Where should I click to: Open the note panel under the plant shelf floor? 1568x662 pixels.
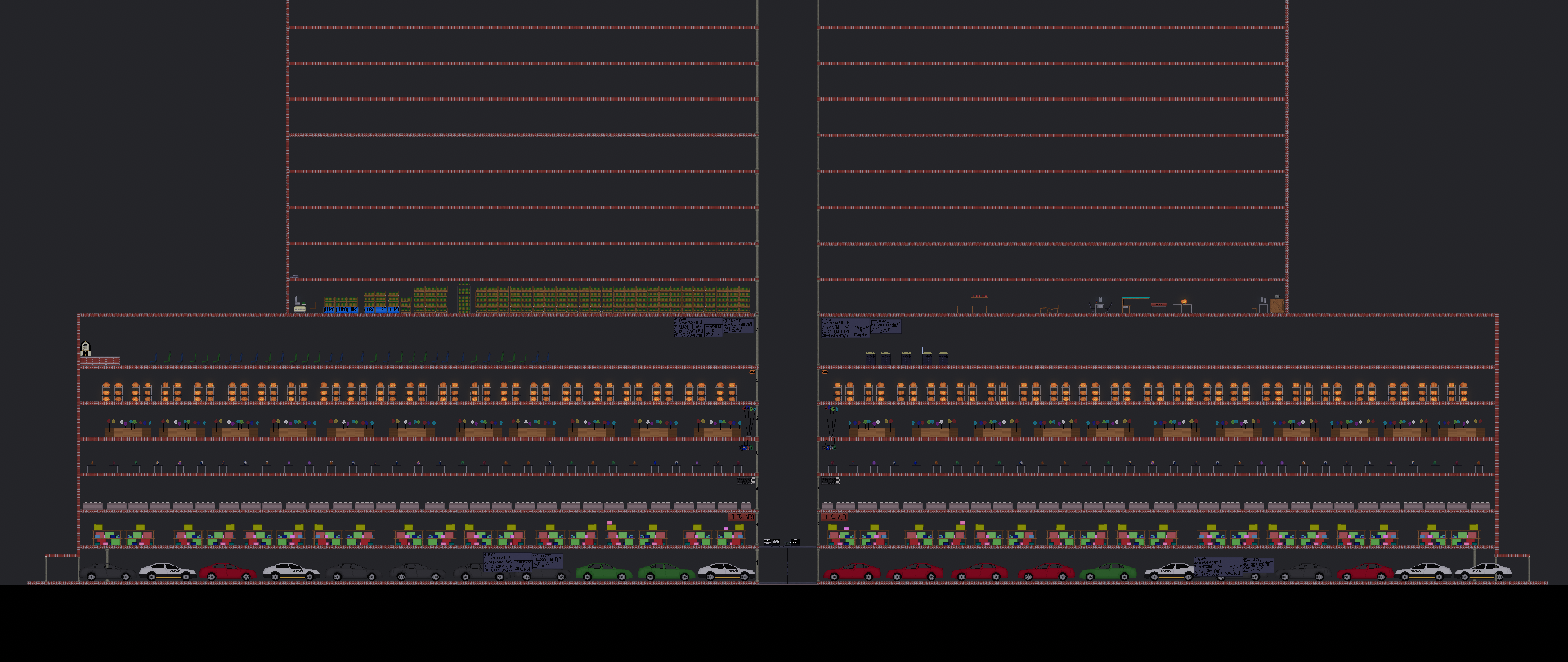pos(714,327)
